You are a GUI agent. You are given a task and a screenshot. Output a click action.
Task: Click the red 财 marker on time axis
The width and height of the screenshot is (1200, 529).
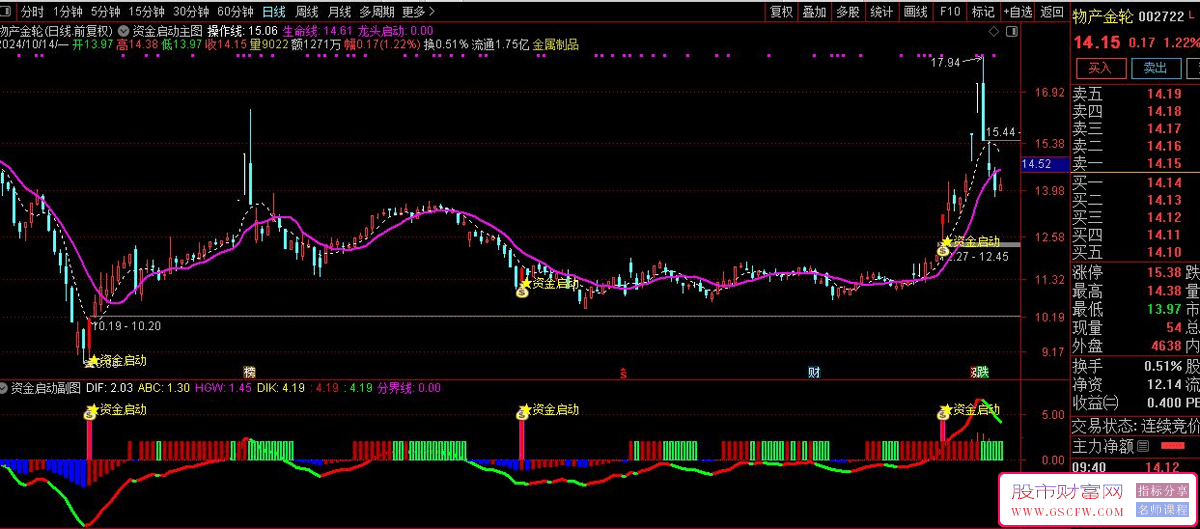(x=814, y=372)
